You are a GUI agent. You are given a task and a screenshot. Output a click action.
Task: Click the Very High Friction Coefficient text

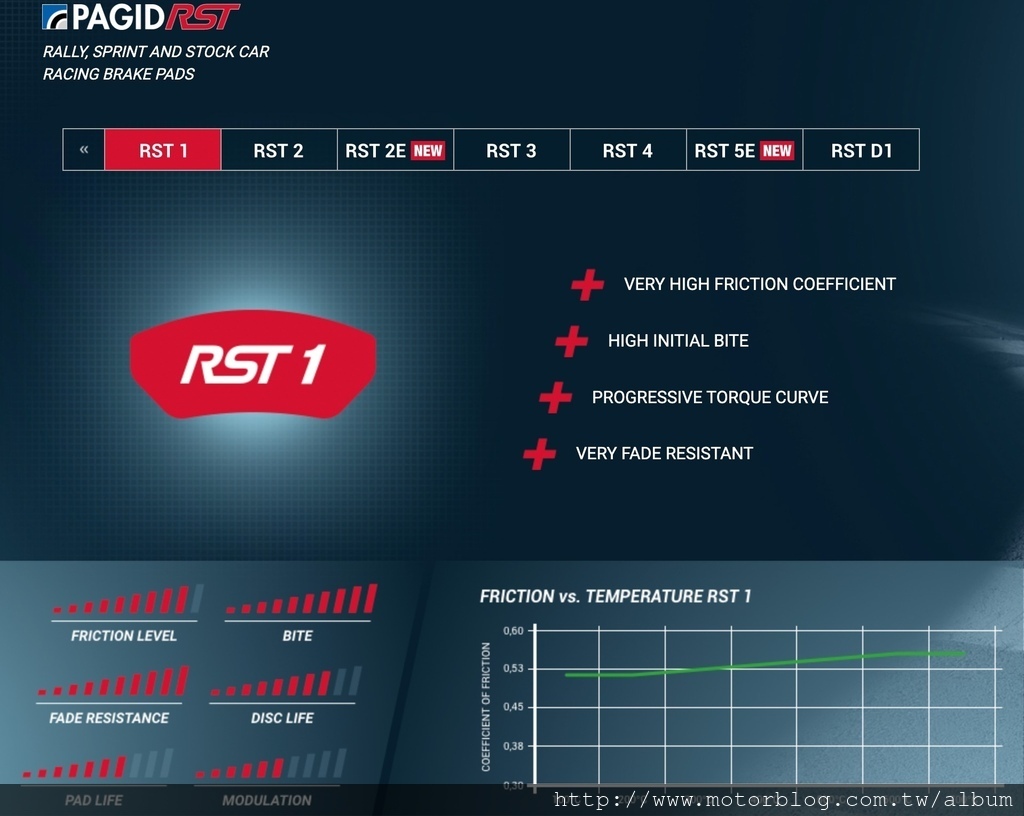point(760,284)
